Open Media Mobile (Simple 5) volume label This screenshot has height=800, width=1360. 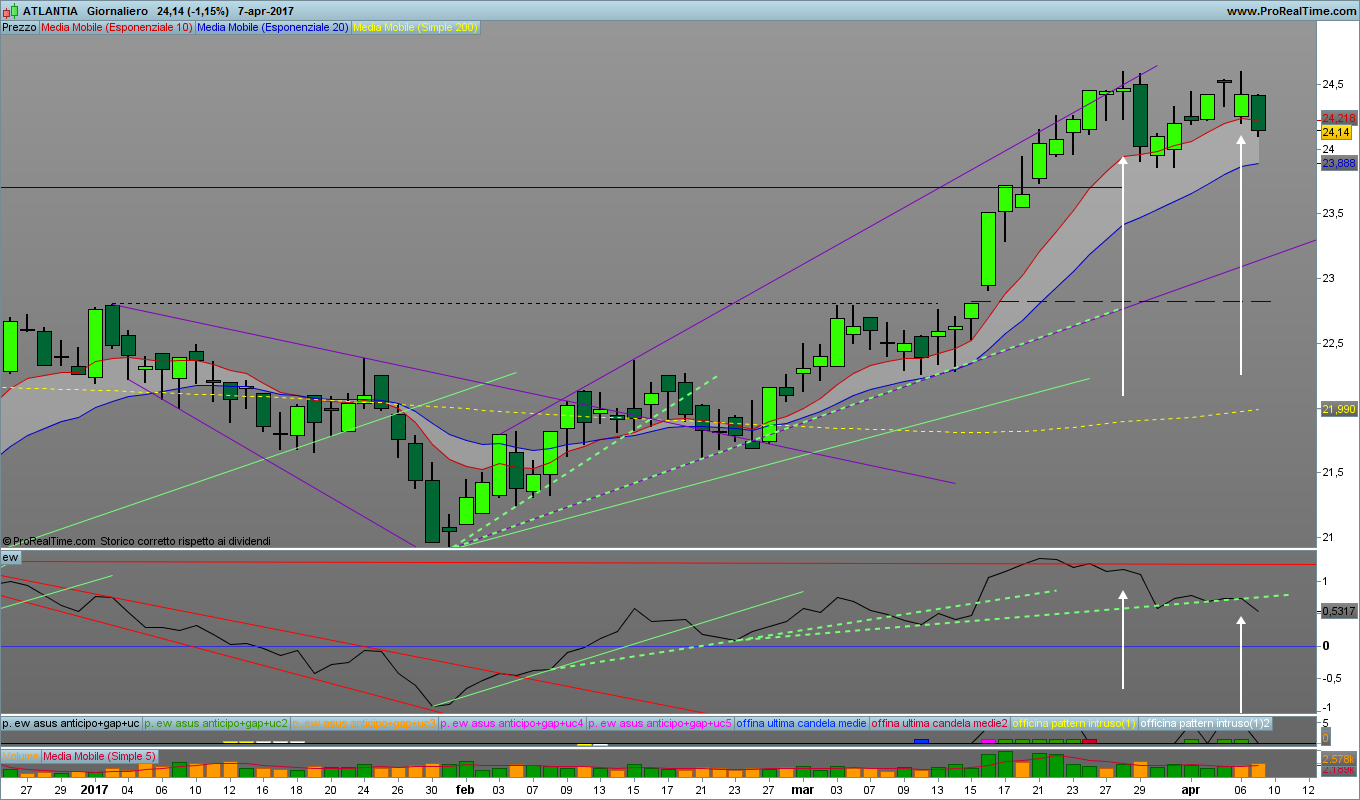click(x=99, y=756)
